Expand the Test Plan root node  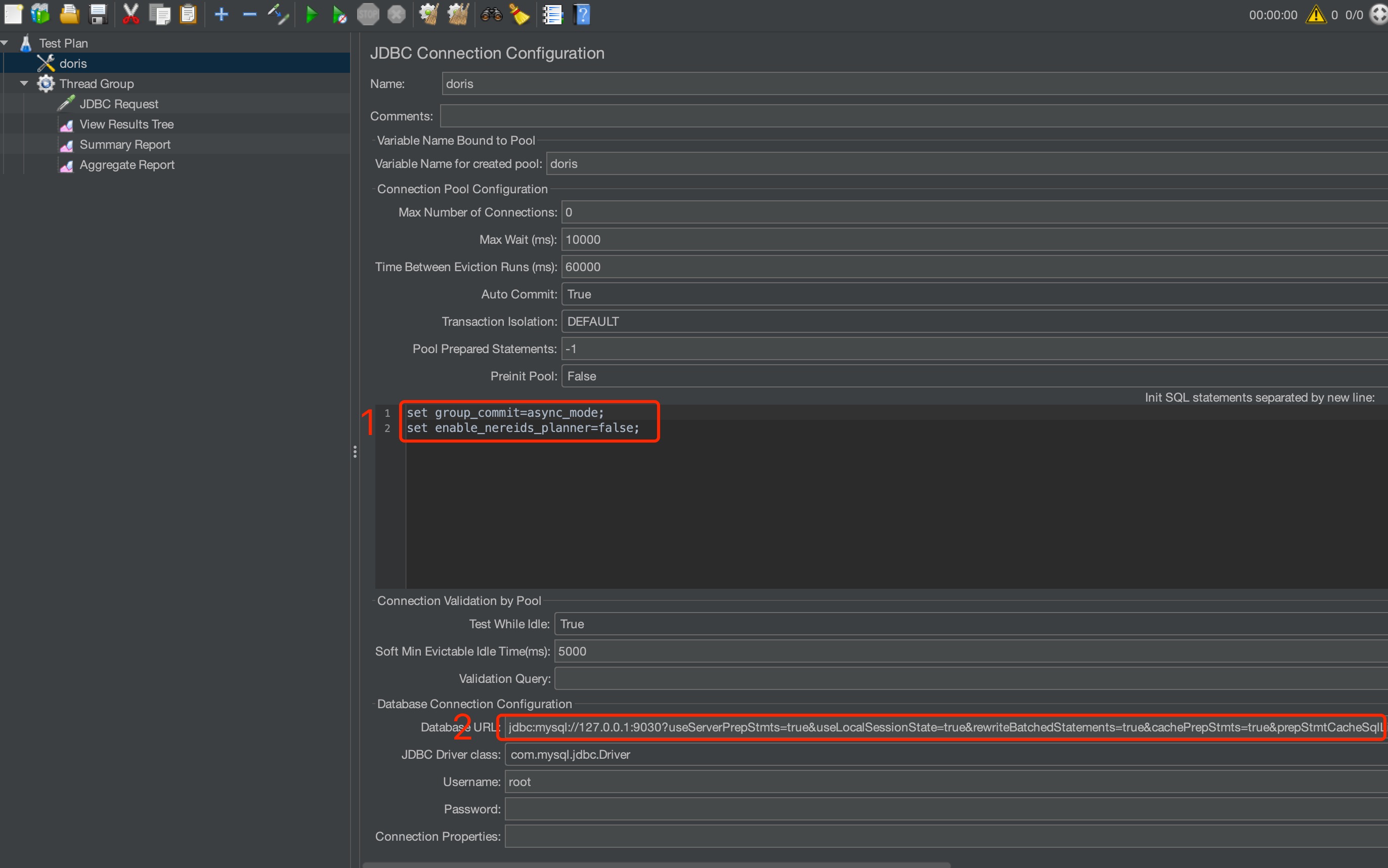8,42
